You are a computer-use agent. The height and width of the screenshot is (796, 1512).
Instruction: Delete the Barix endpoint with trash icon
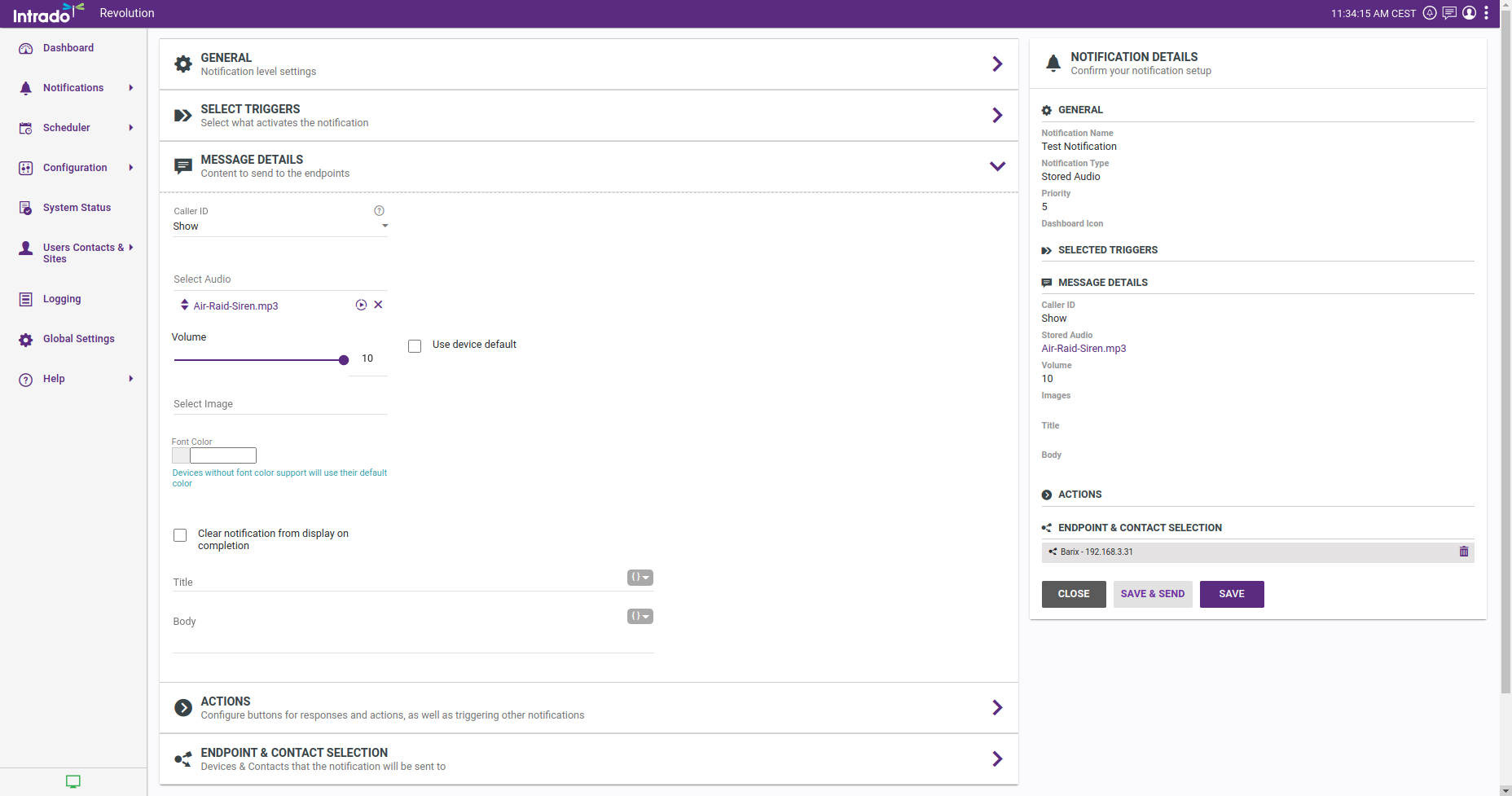tap(1463, 552)
